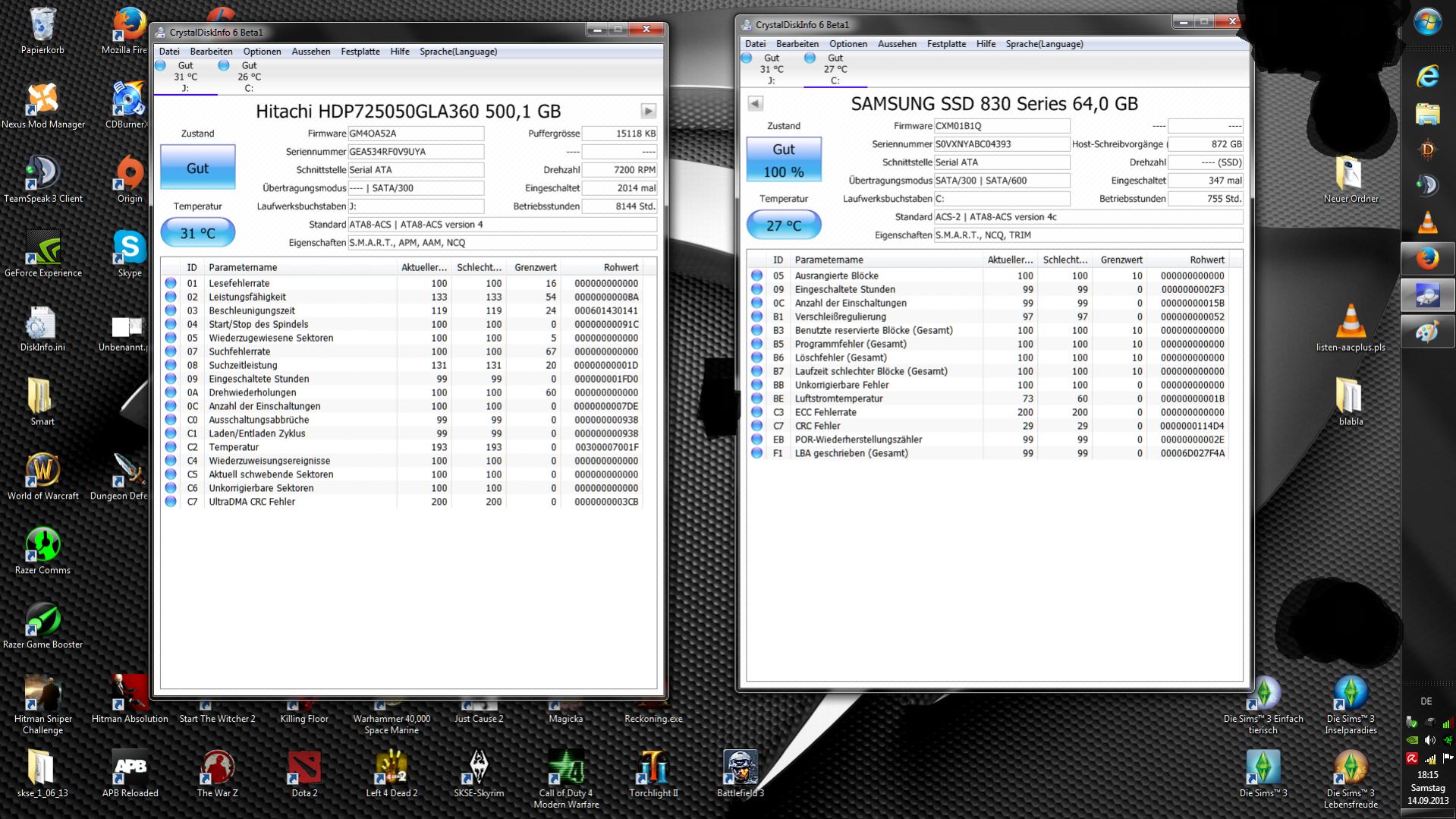Click the volume speaker tray icon
This screenshot has height=819, width=1456.
[x=1429, y=740]
